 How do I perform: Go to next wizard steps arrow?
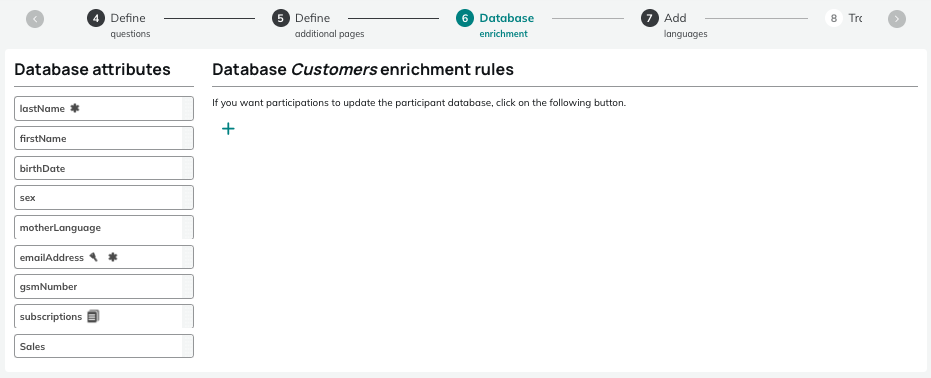coord(897,19)
